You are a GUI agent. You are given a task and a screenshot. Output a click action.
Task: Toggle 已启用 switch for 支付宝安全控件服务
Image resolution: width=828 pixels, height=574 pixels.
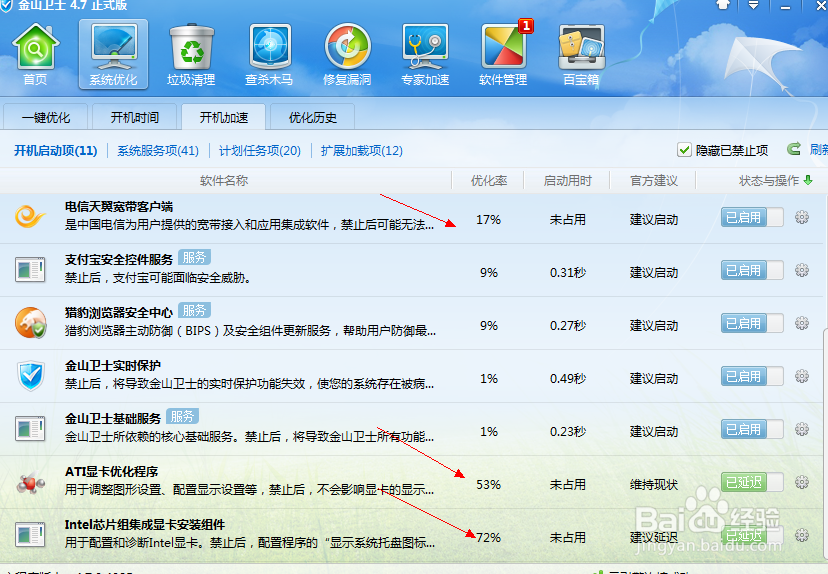coord(752,270)
